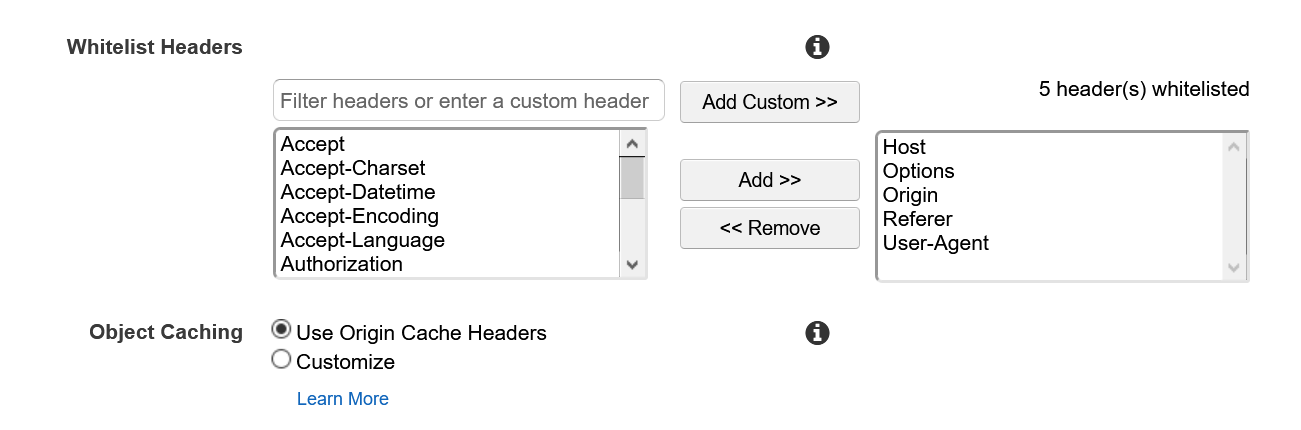
Task: Select Use Origin Cache Headers radio button
Action: pos(282,330)
